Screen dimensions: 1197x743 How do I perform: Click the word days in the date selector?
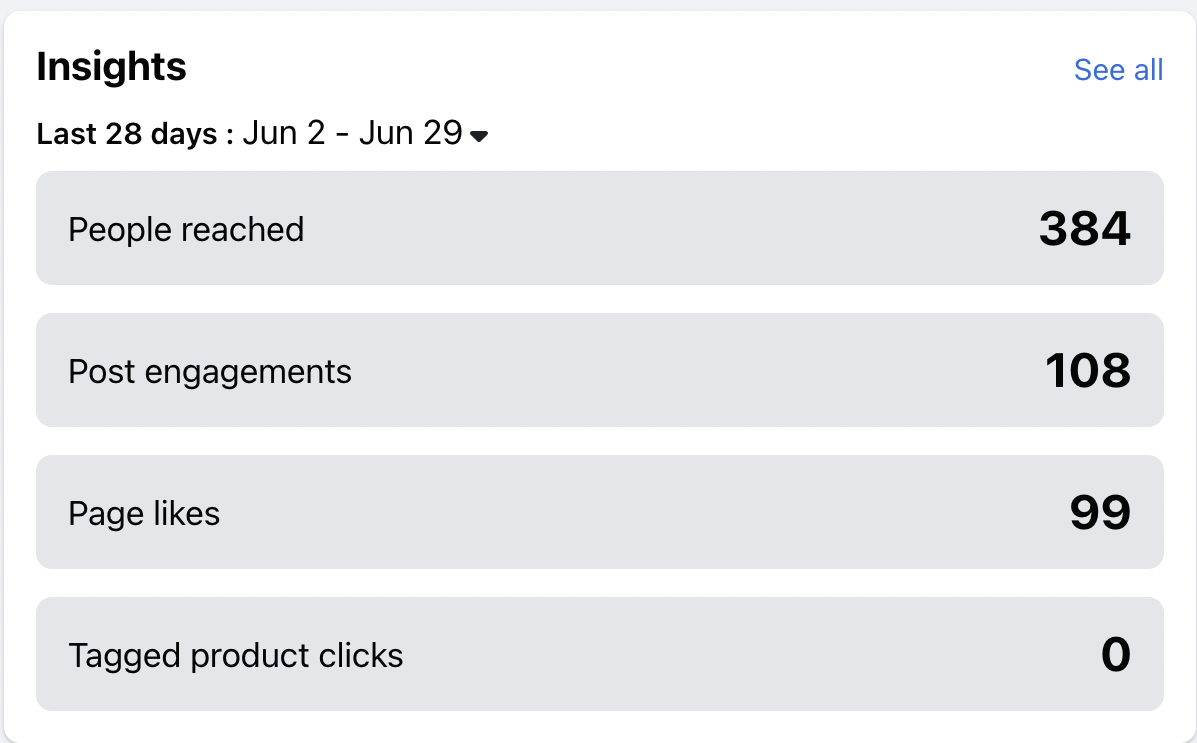coord(185,134)
